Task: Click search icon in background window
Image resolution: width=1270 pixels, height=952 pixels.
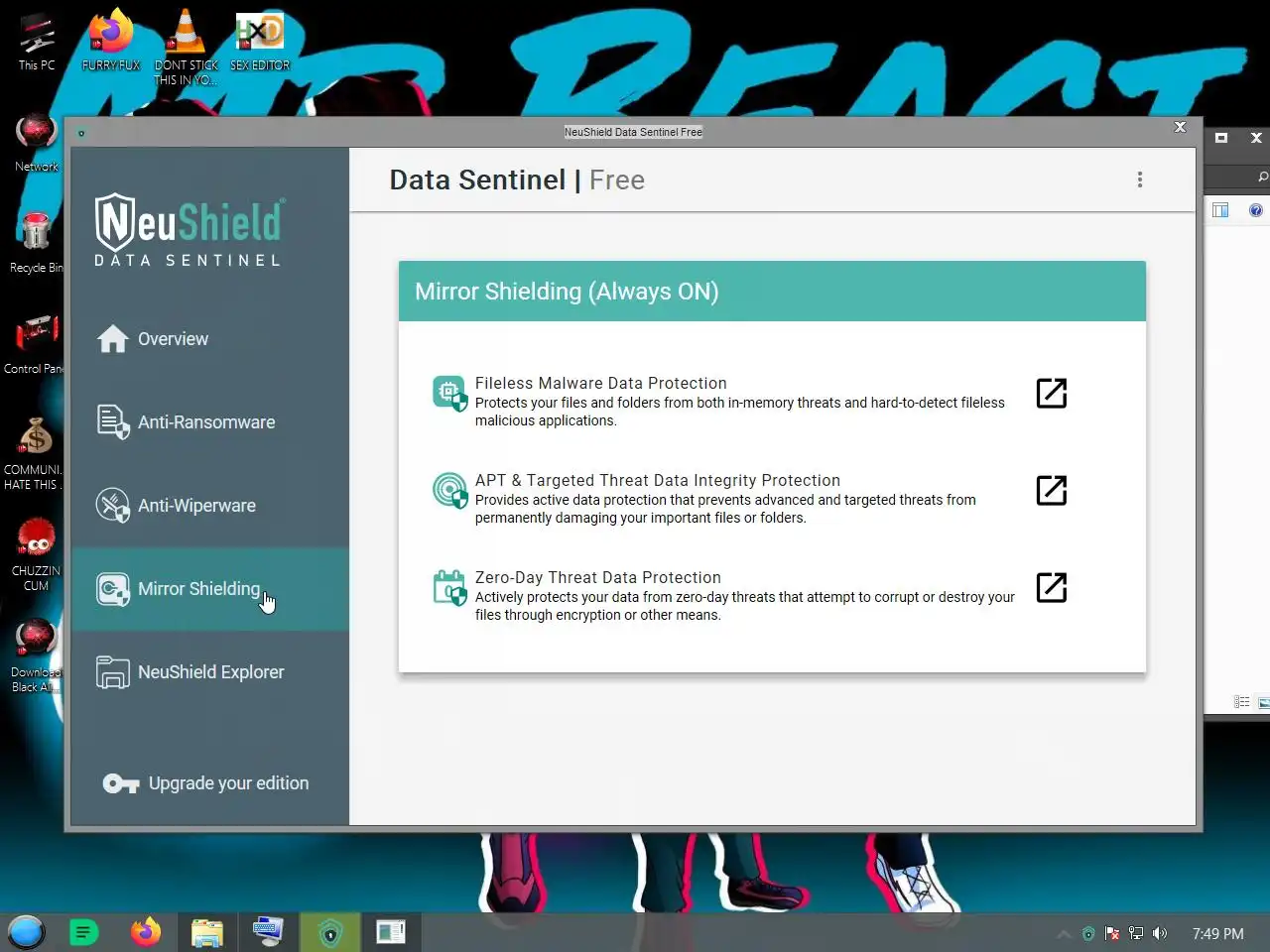Action: (x=1262, y=177)
